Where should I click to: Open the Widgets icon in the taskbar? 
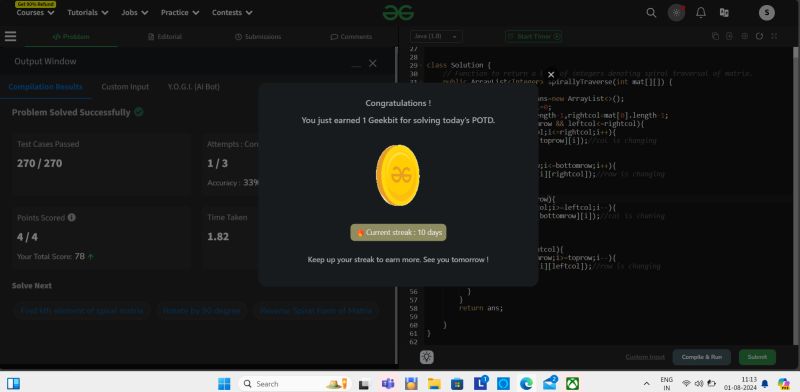pyautogui.click(x=13, y=383)
